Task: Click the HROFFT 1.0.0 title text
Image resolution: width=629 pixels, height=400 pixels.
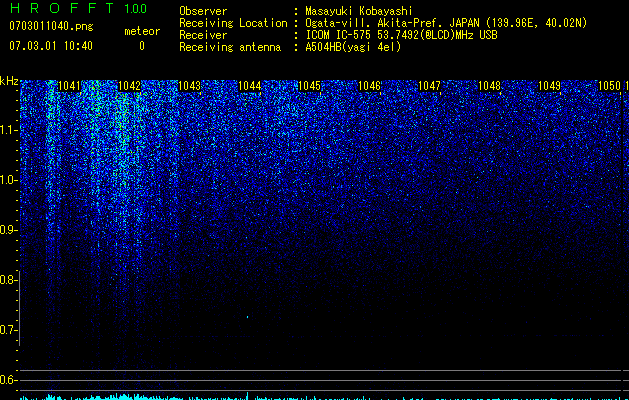Action: pos(79,8)
